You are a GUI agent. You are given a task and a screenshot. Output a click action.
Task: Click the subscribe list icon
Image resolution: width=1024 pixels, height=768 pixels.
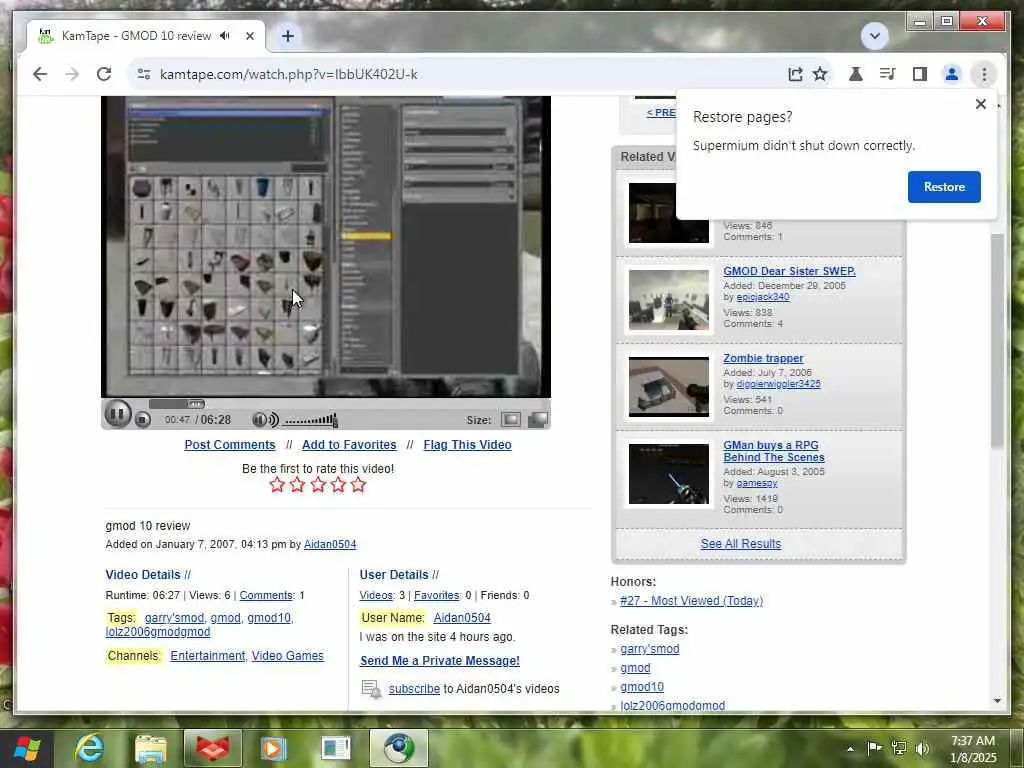point(371,689)
